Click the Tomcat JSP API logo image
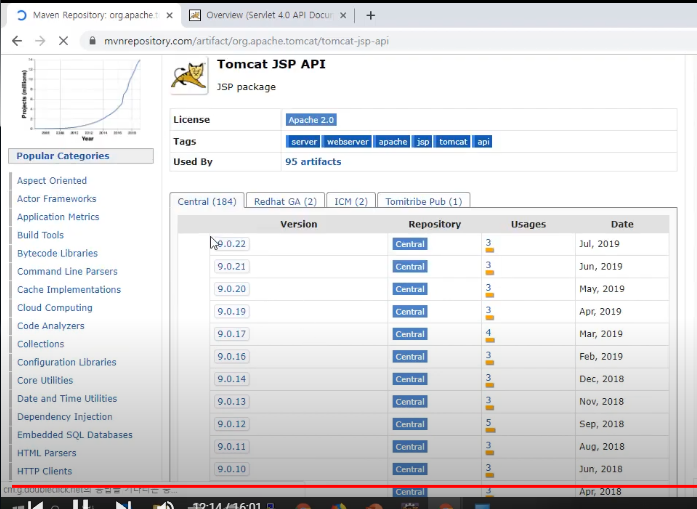Screen dimensions: 697x509 click(189, 76)
